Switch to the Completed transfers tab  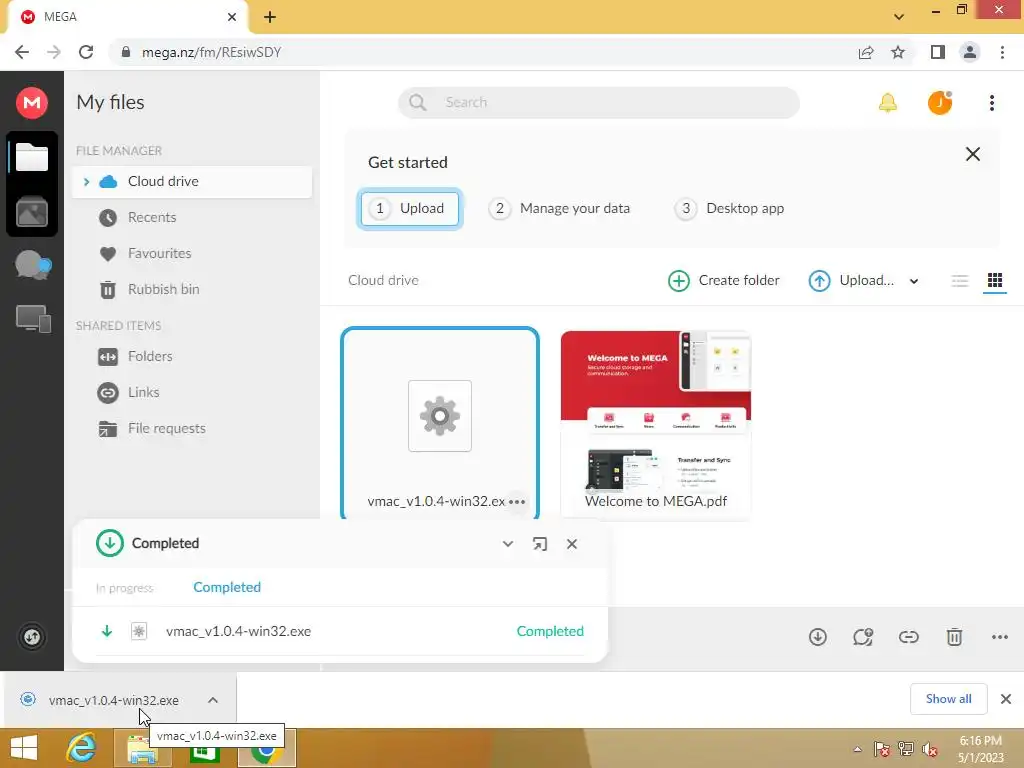[227, 587]
